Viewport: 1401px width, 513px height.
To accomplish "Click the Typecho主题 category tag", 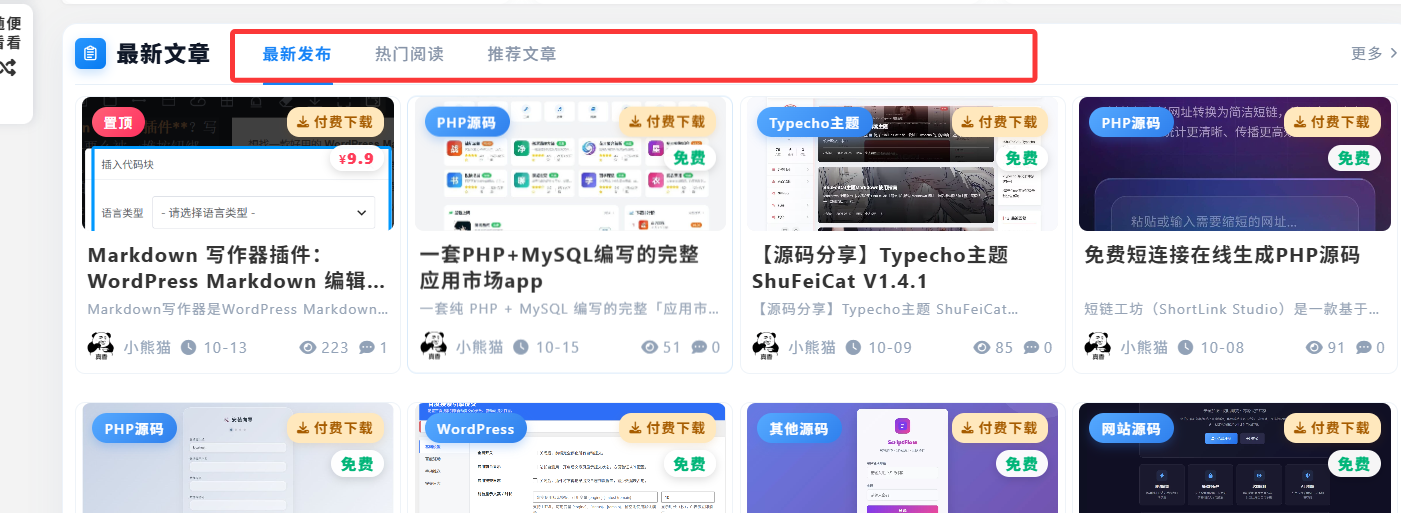I will click(814, 122).
